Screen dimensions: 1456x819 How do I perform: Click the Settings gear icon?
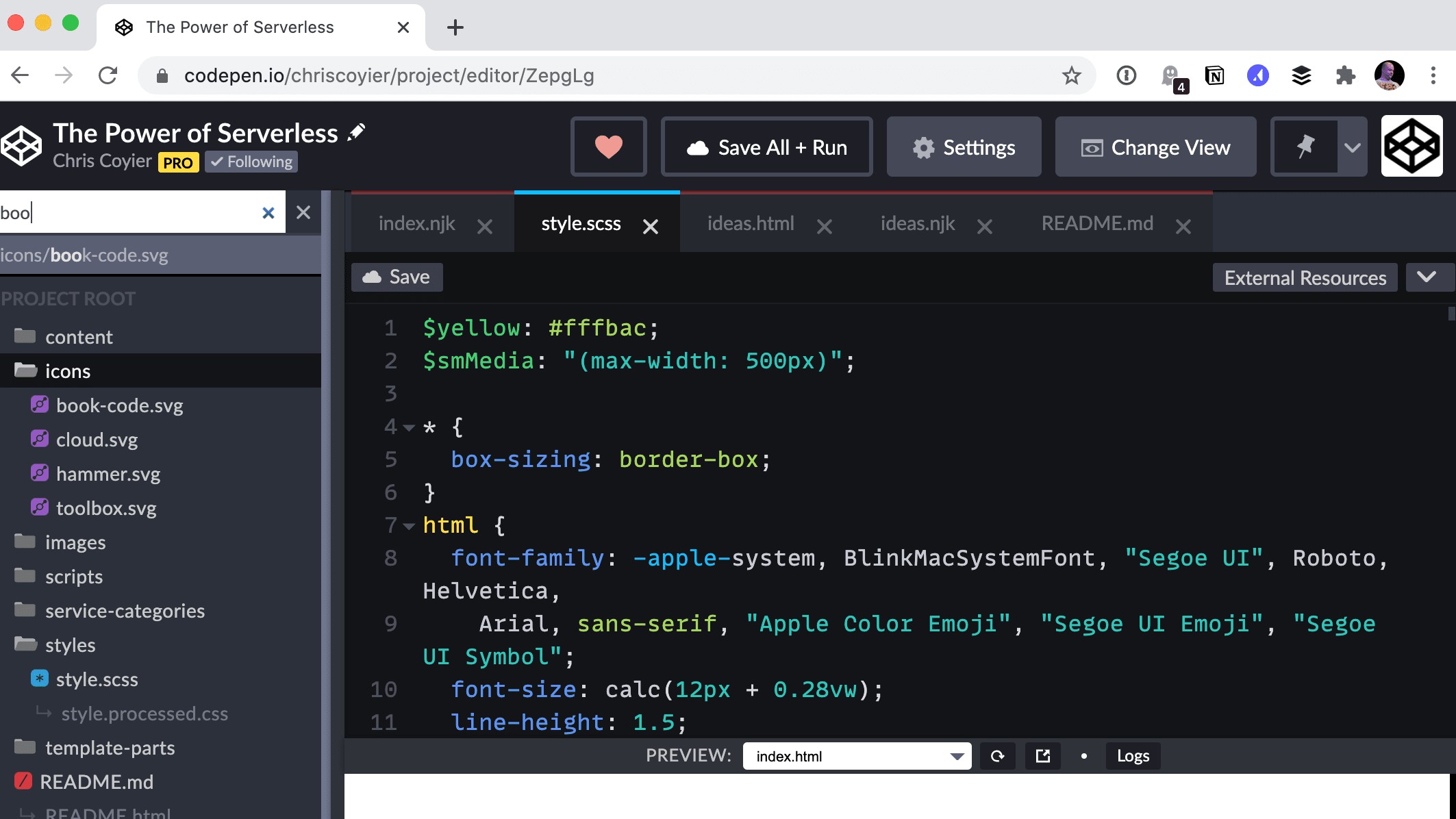pyautogui.click(x=924, y=147)
